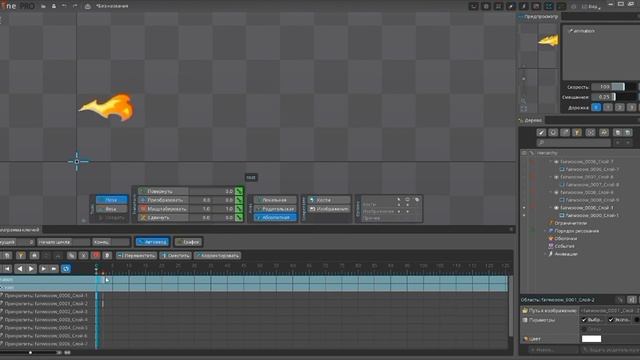Select dopesheet row ending Слой-3
640x360 pixels.
click(x=48, y=312)
